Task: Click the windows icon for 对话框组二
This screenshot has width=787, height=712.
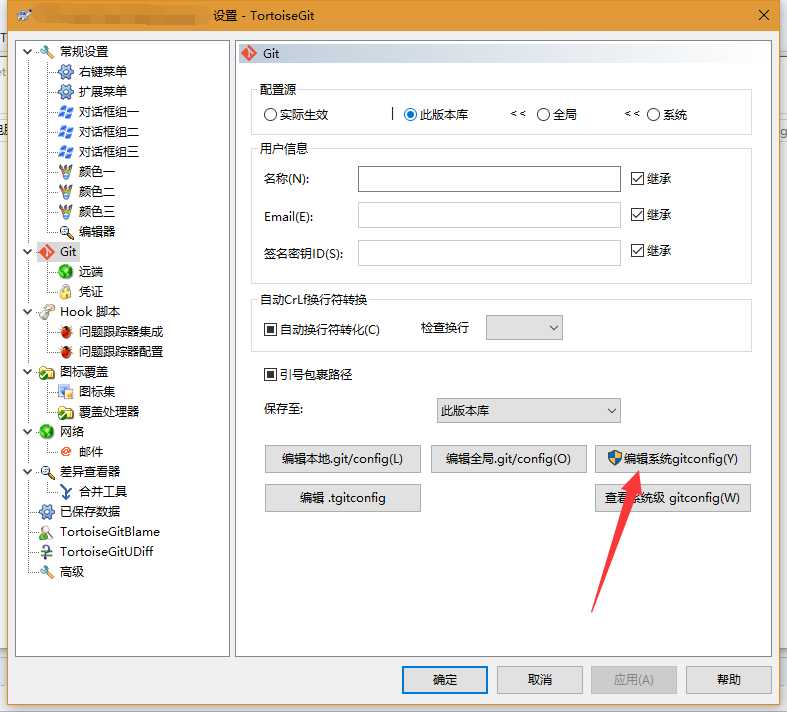Action: click(66, 132)
